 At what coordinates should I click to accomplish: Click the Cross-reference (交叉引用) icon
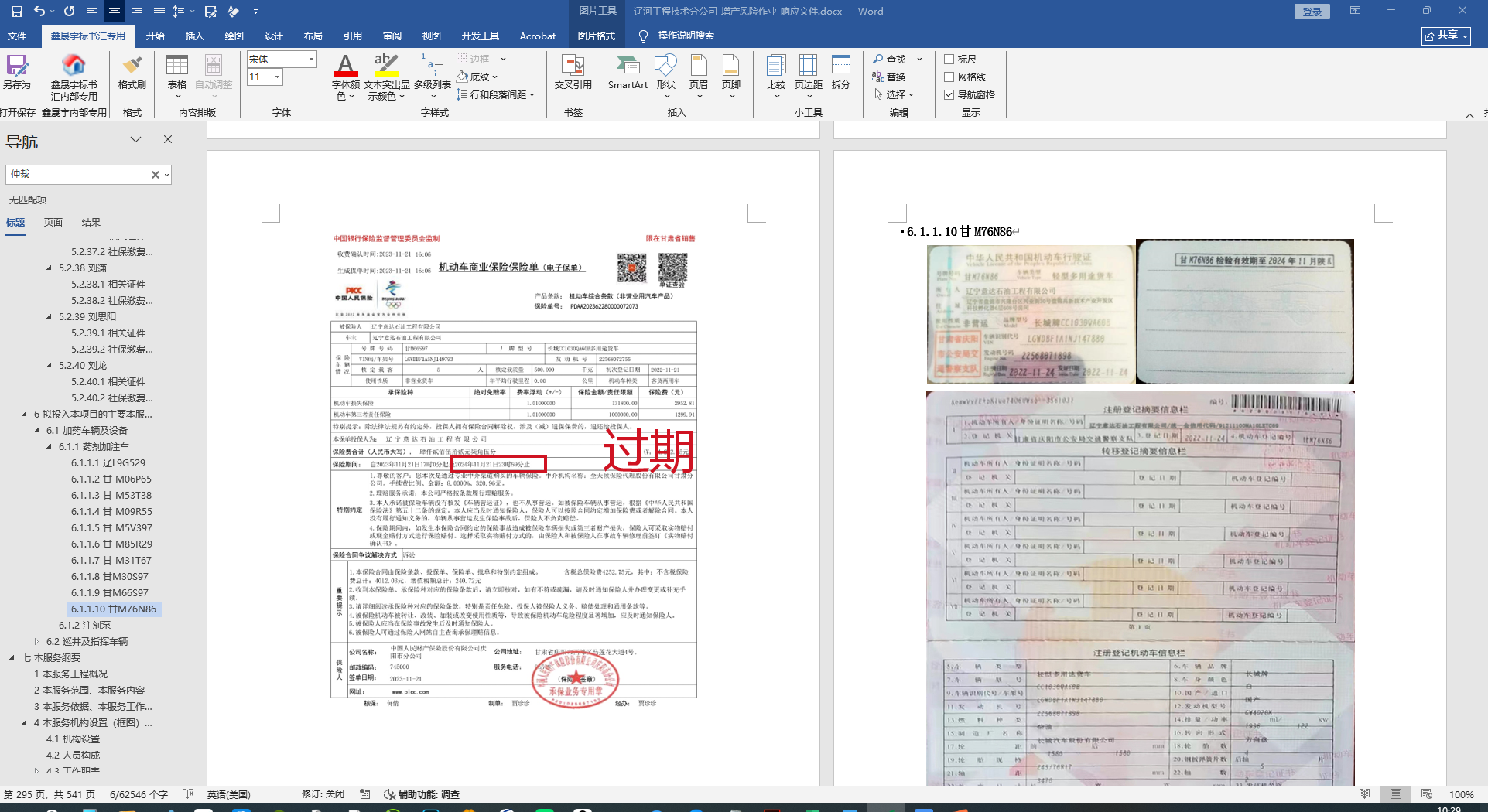pos(573,67)
